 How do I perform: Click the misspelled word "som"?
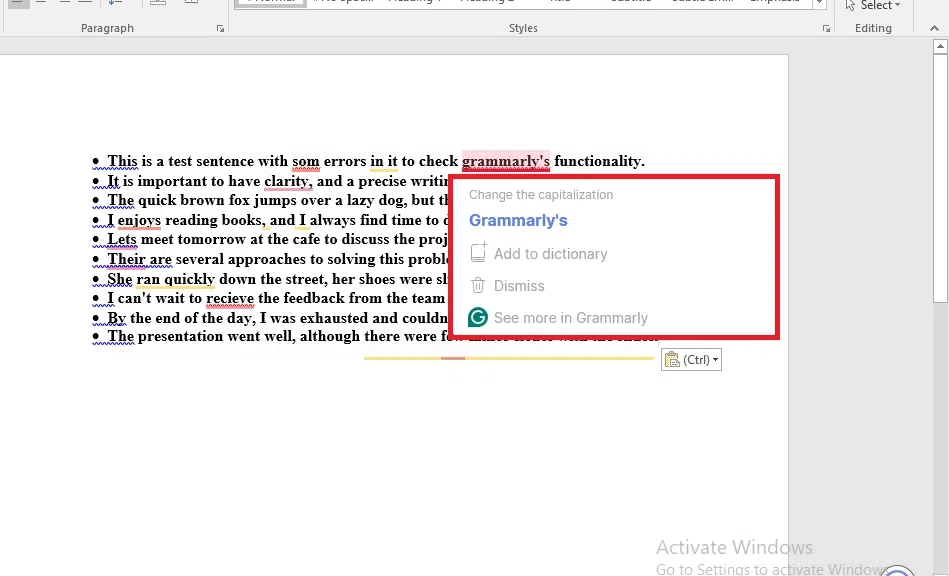tap(306, 162)
